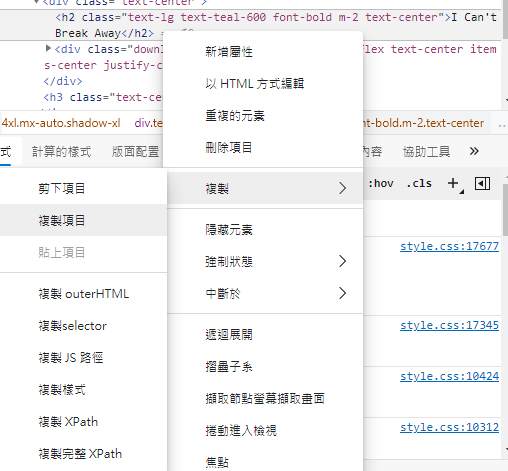Open style.css:10424 source link

pyautogui.click(x=449, y=376)
